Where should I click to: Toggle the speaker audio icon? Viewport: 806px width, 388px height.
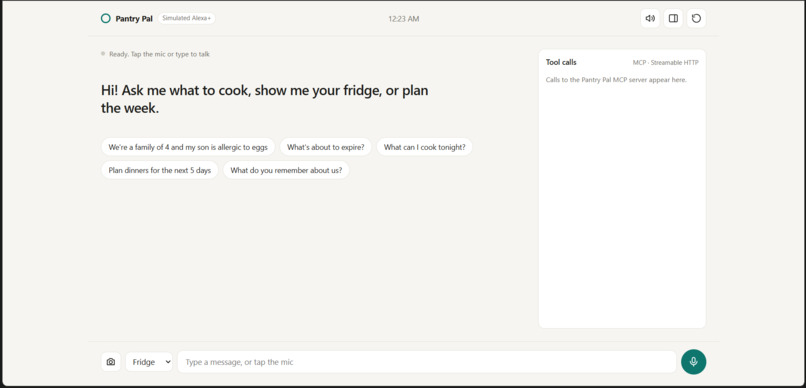pos(650,19)
